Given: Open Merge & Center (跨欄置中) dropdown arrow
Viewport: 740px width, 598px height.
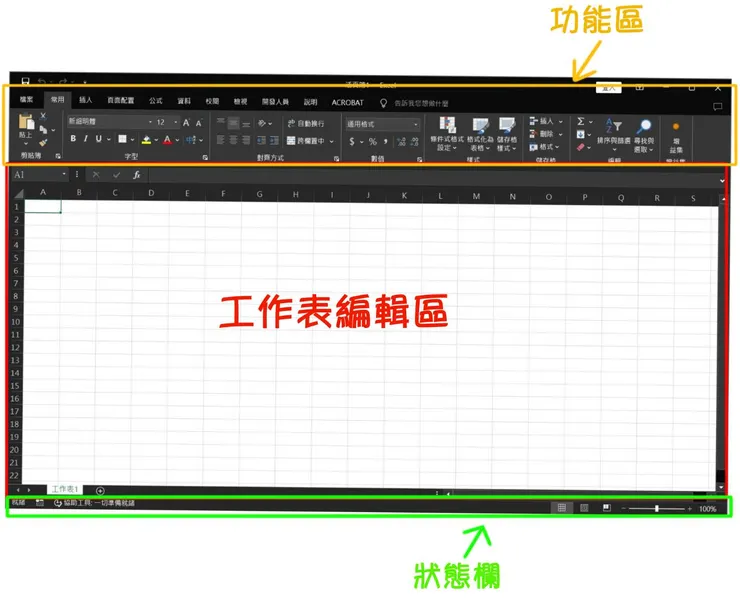Looking at the screenshot, I should point(332,141).
